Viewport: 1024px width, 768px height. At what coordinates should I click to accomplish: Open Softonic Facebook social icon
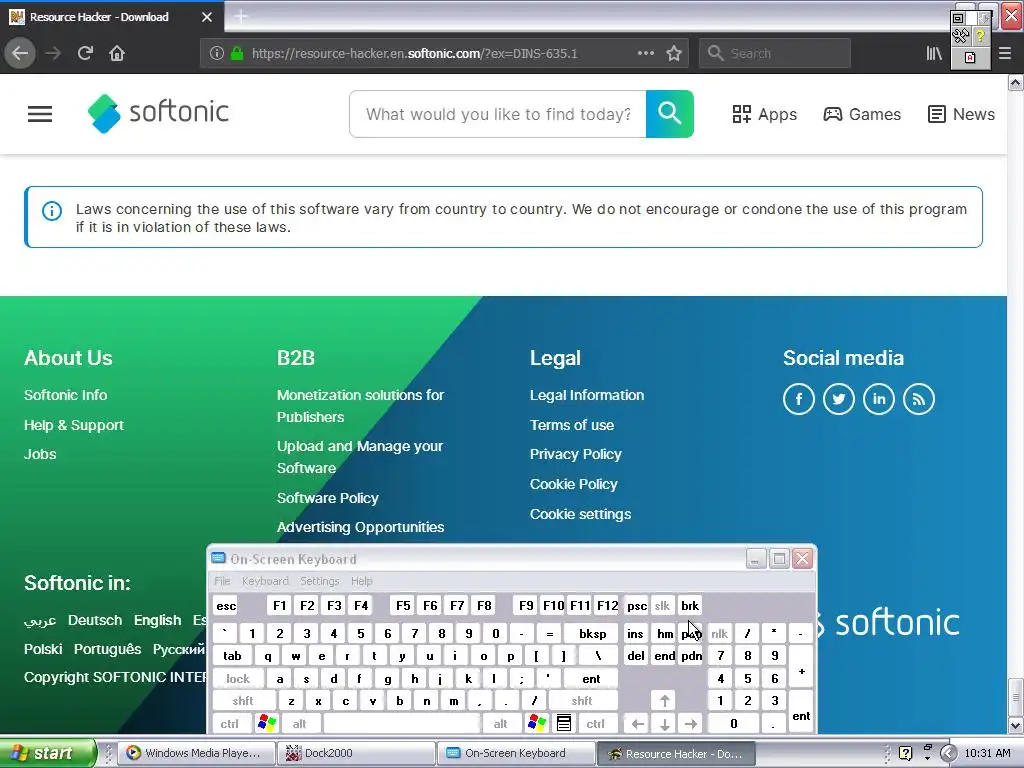[799, 399]
